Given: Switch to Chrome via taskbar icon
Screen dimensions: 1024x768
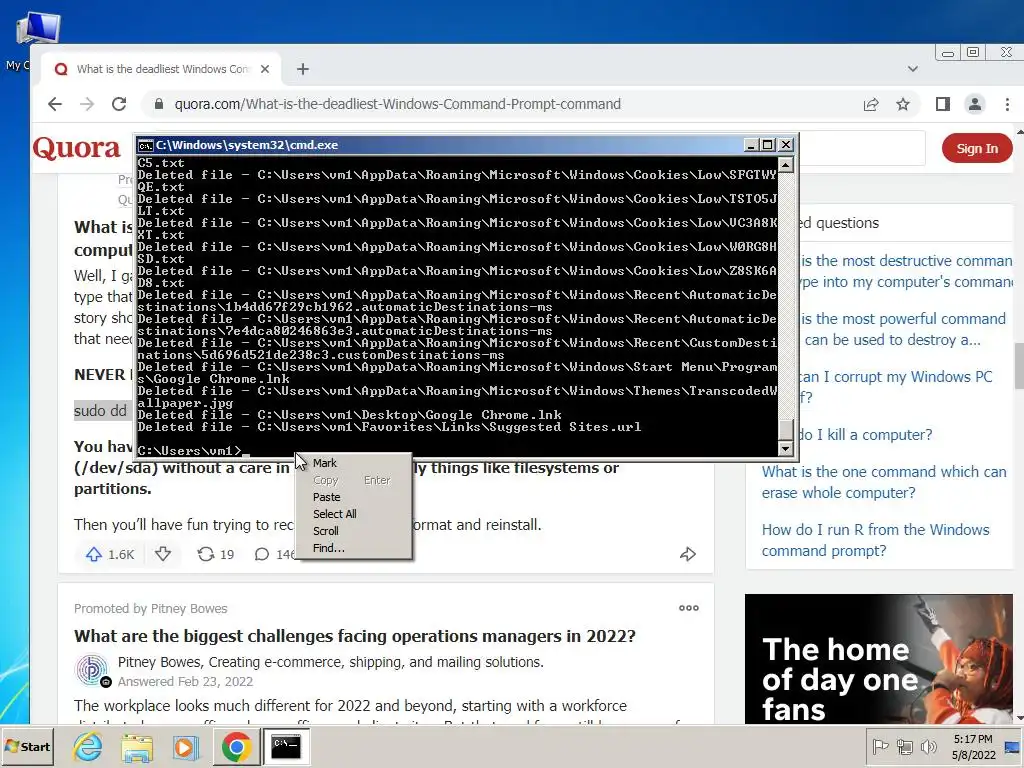Looking at the screenshot, I should (x=236, y=746).
